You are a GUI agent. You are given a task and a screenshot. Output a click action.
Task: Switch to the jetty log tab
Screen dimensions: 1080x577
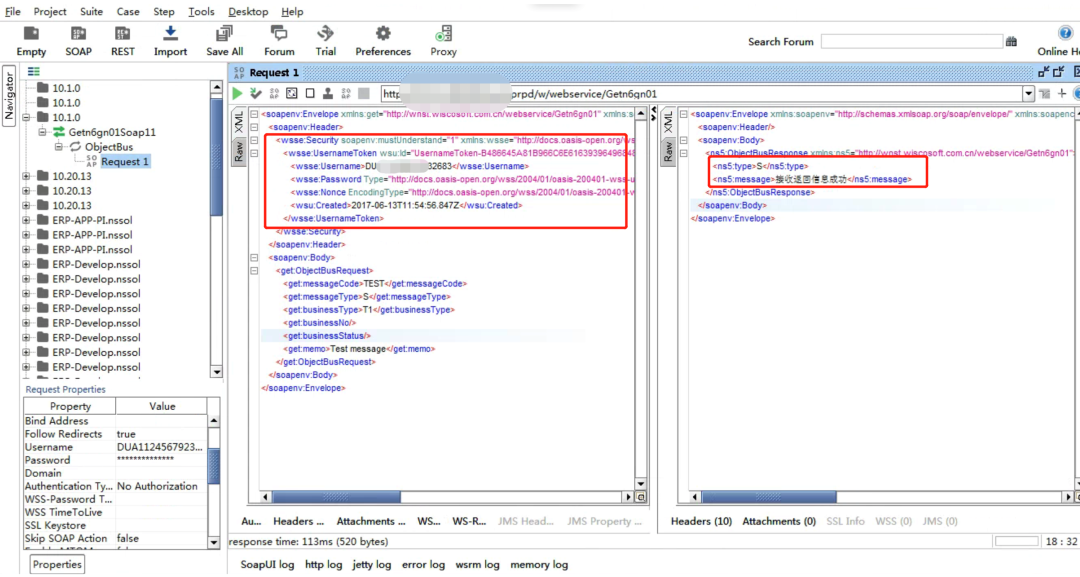[x=372, y=565]
